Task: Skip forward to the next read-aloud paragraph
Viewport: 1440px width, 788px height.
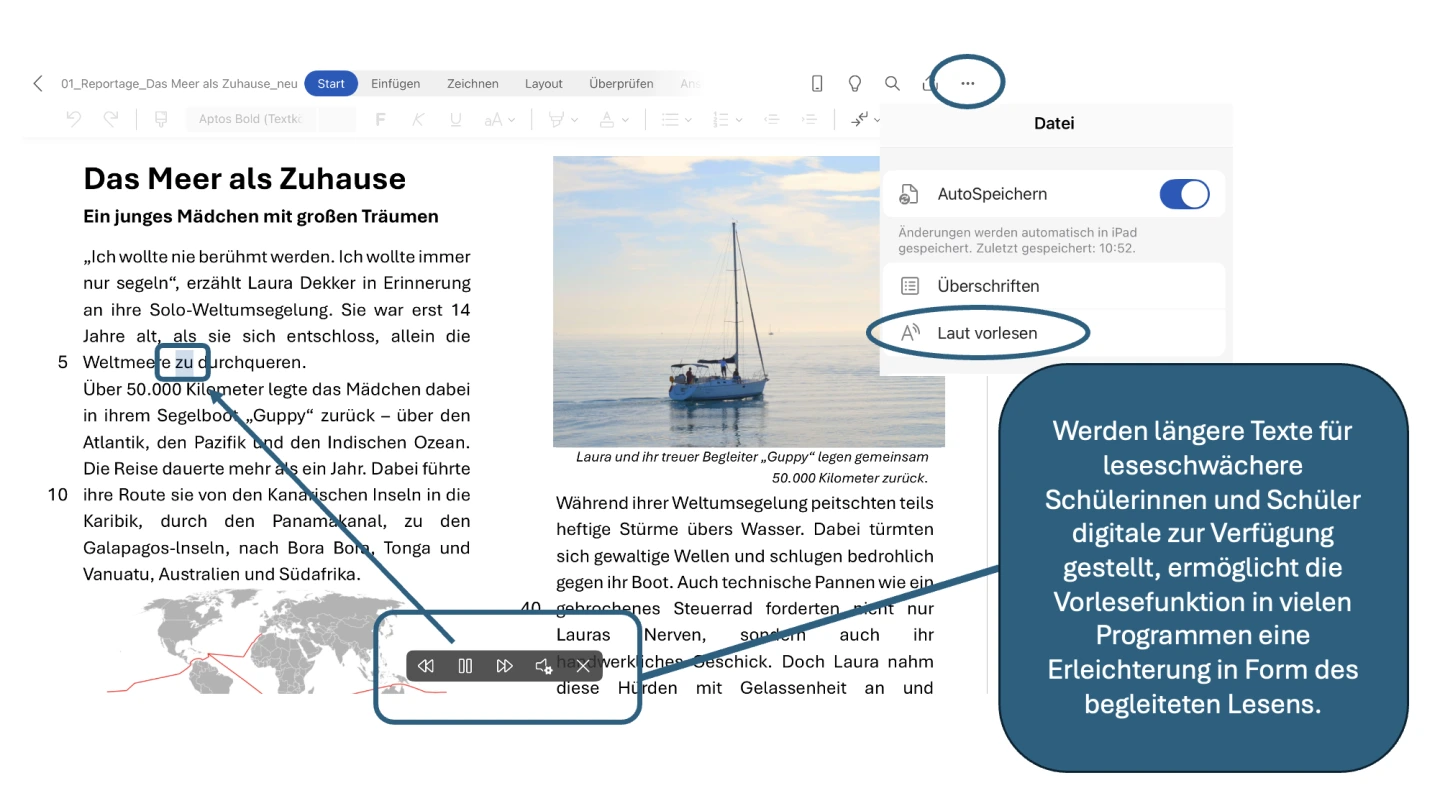Action: coord(504,666)
